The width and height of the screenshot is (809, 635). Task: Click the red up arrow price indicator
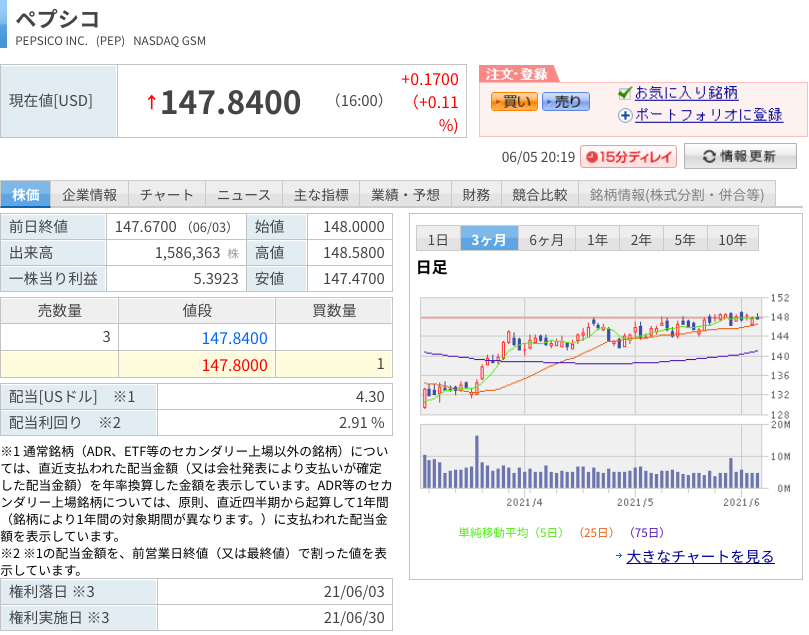[151, 102]
